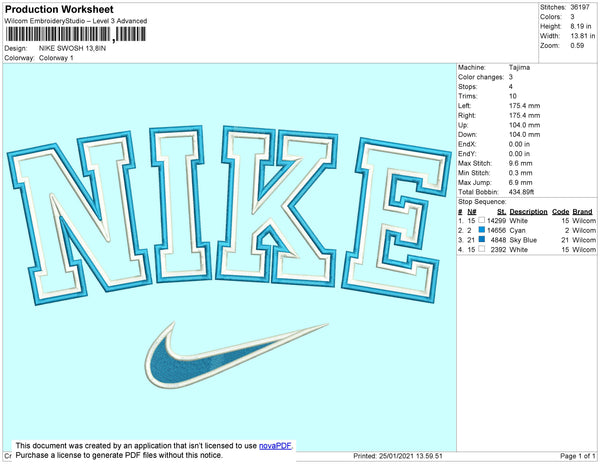Click the embroidered swoosh logo
600x464 pixels.
pyautogui.click(x=236, y=355)
